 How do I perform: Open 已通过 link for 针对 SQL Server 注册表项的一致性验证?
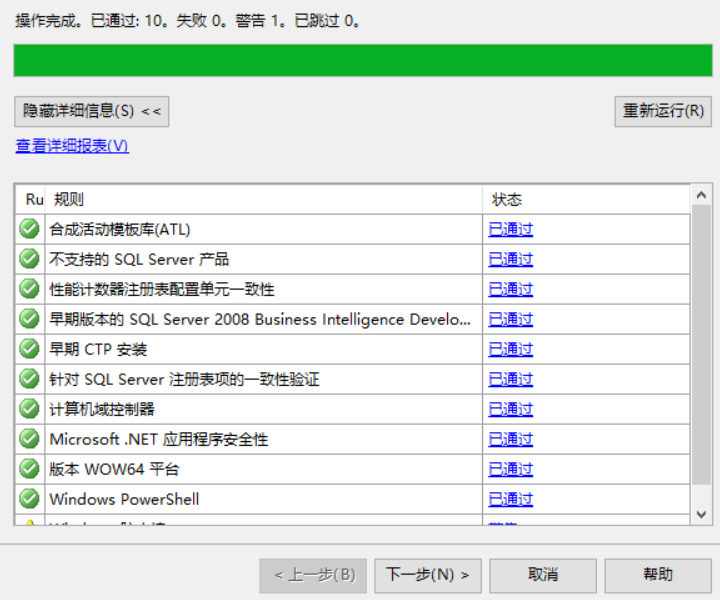pos(511,379)
